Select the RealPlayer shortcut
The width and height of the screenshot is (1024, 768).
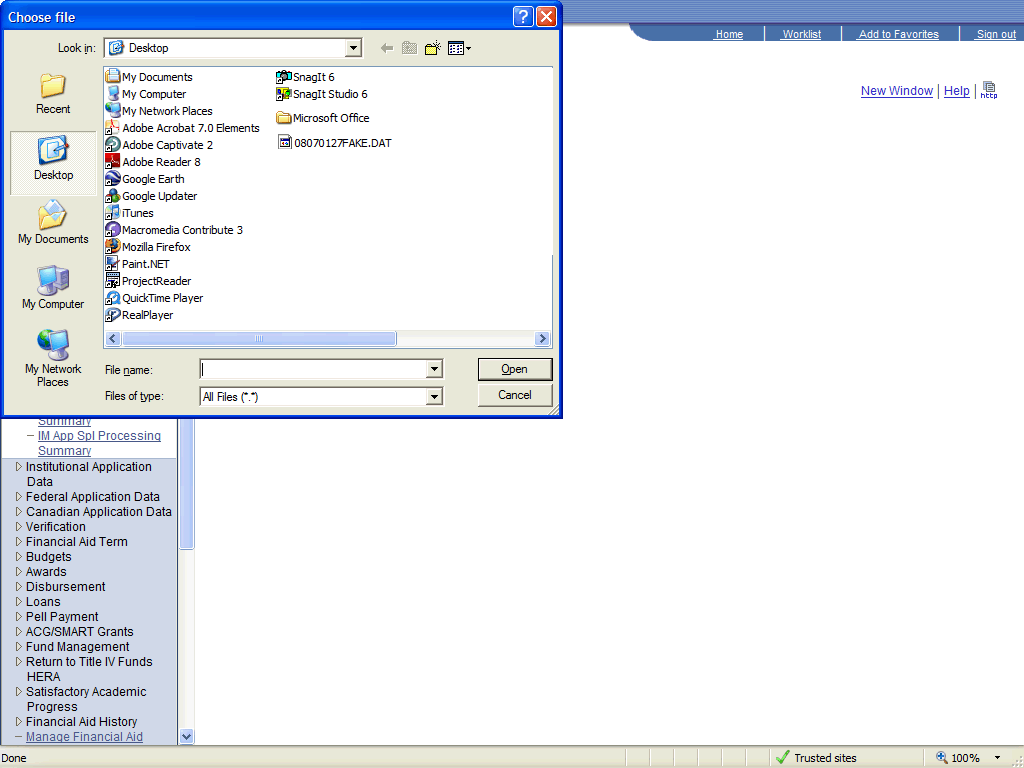point(140,314)
